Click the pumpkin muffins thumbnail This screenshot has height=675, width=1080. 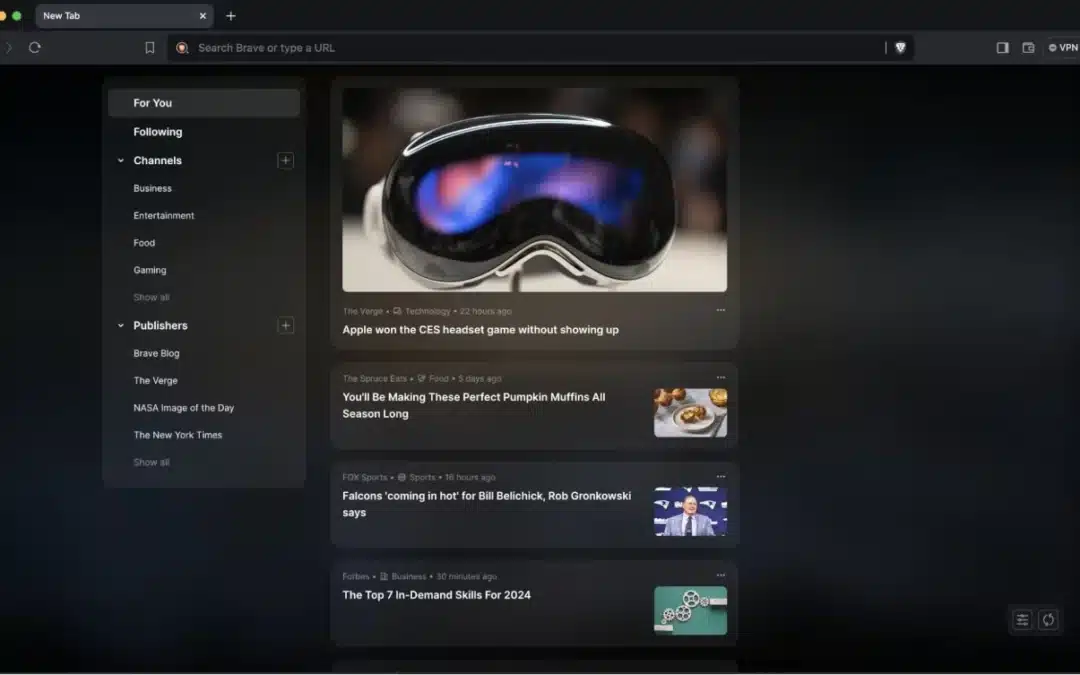[690, 413]
